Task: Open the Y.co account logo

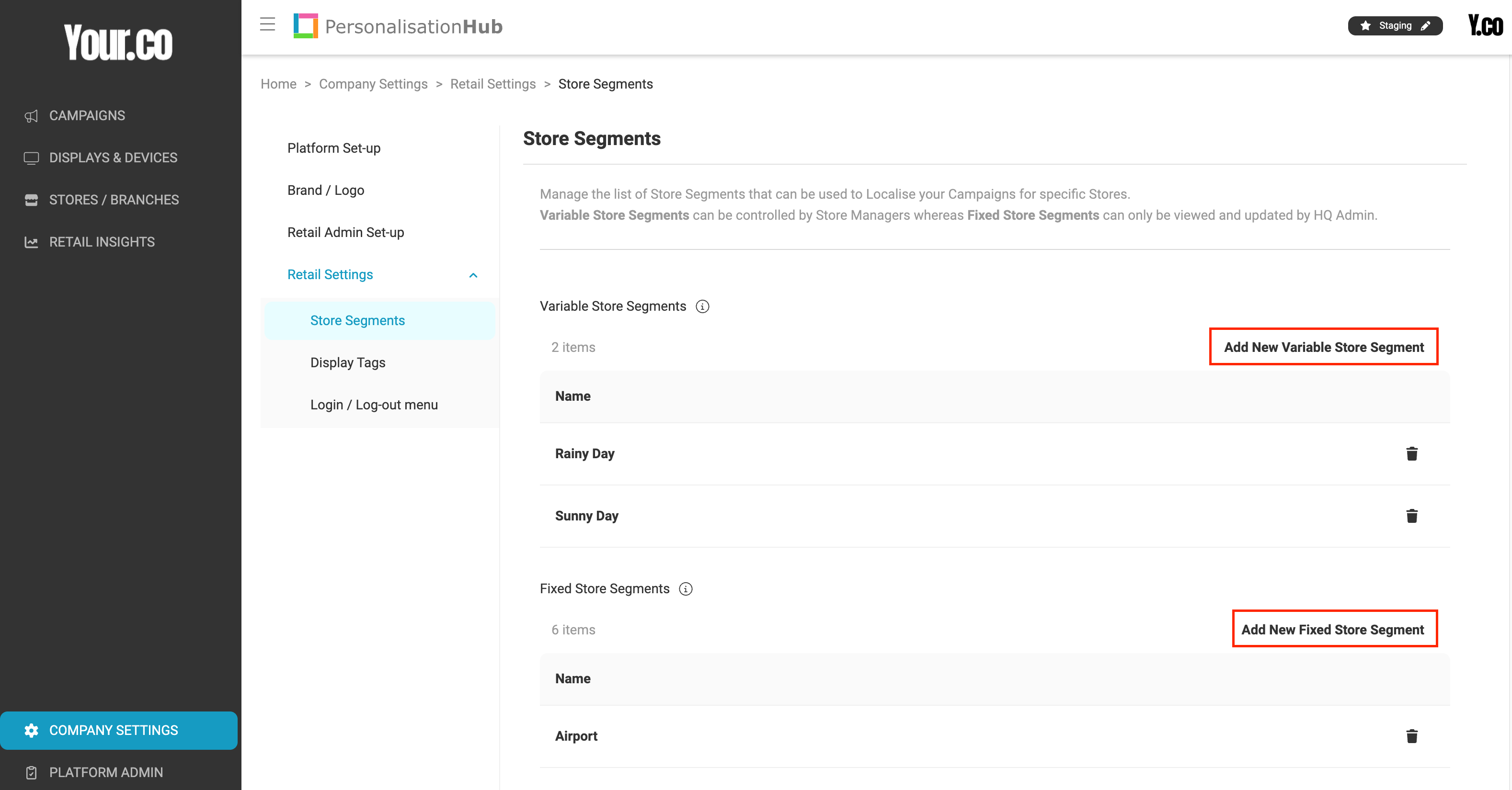Action: click(x=1485, y=26)
